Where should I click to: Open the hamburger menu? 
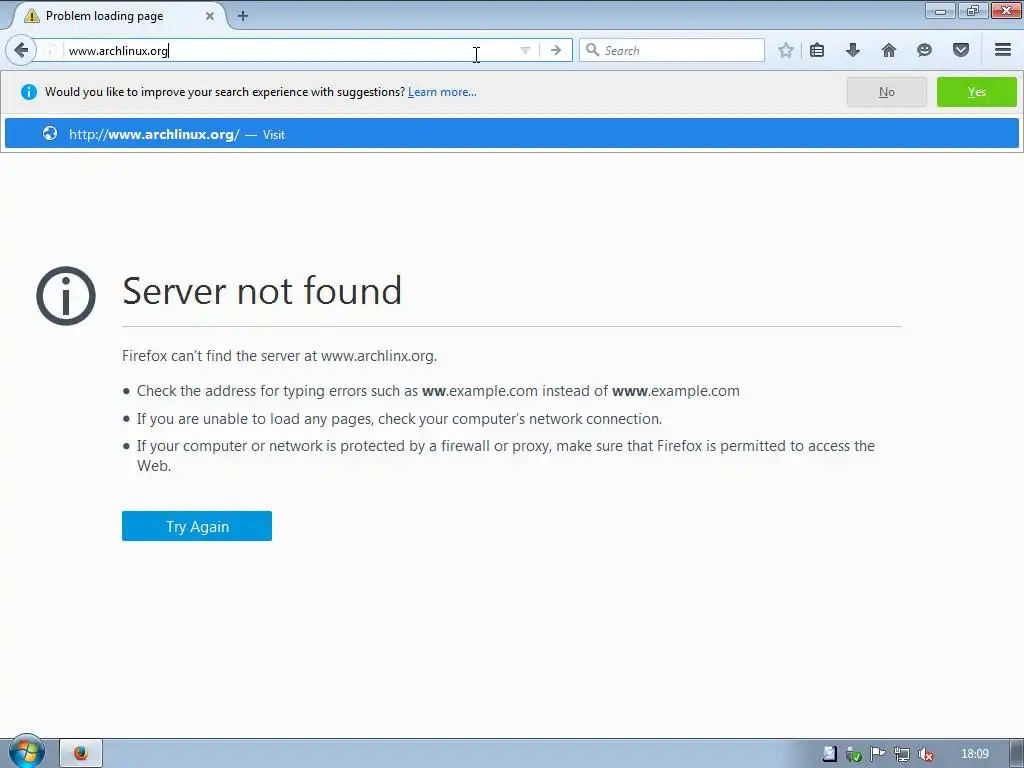pyautogui.click(x=1003, y=50)
